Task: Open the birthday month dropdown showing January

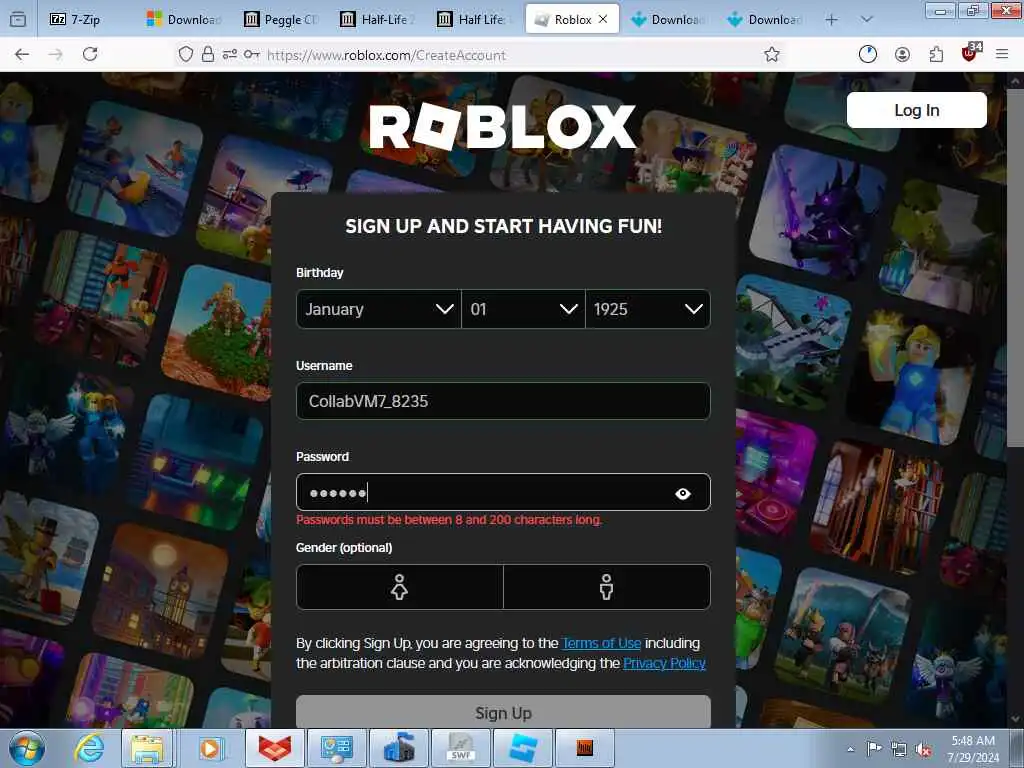Action: pyautogui.click(x=379, y=309)
